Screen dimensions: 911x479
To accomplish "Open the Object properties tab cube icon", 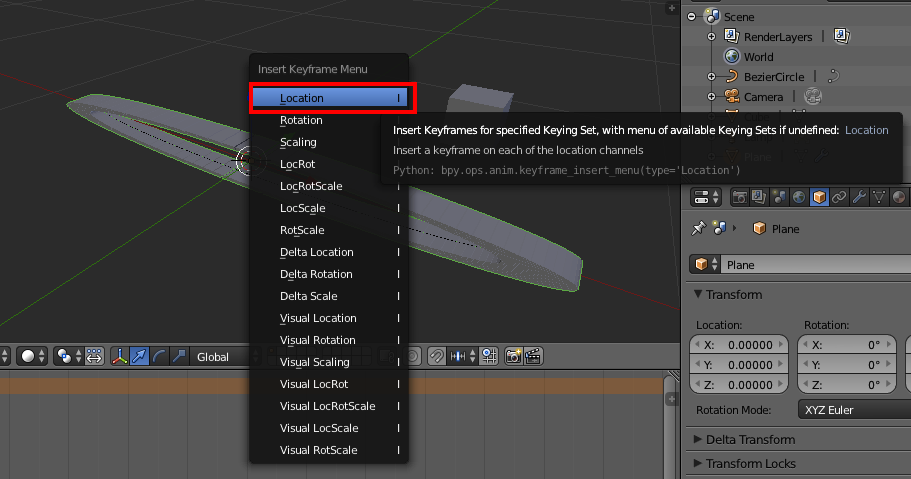I will click(x=819, y=197).
